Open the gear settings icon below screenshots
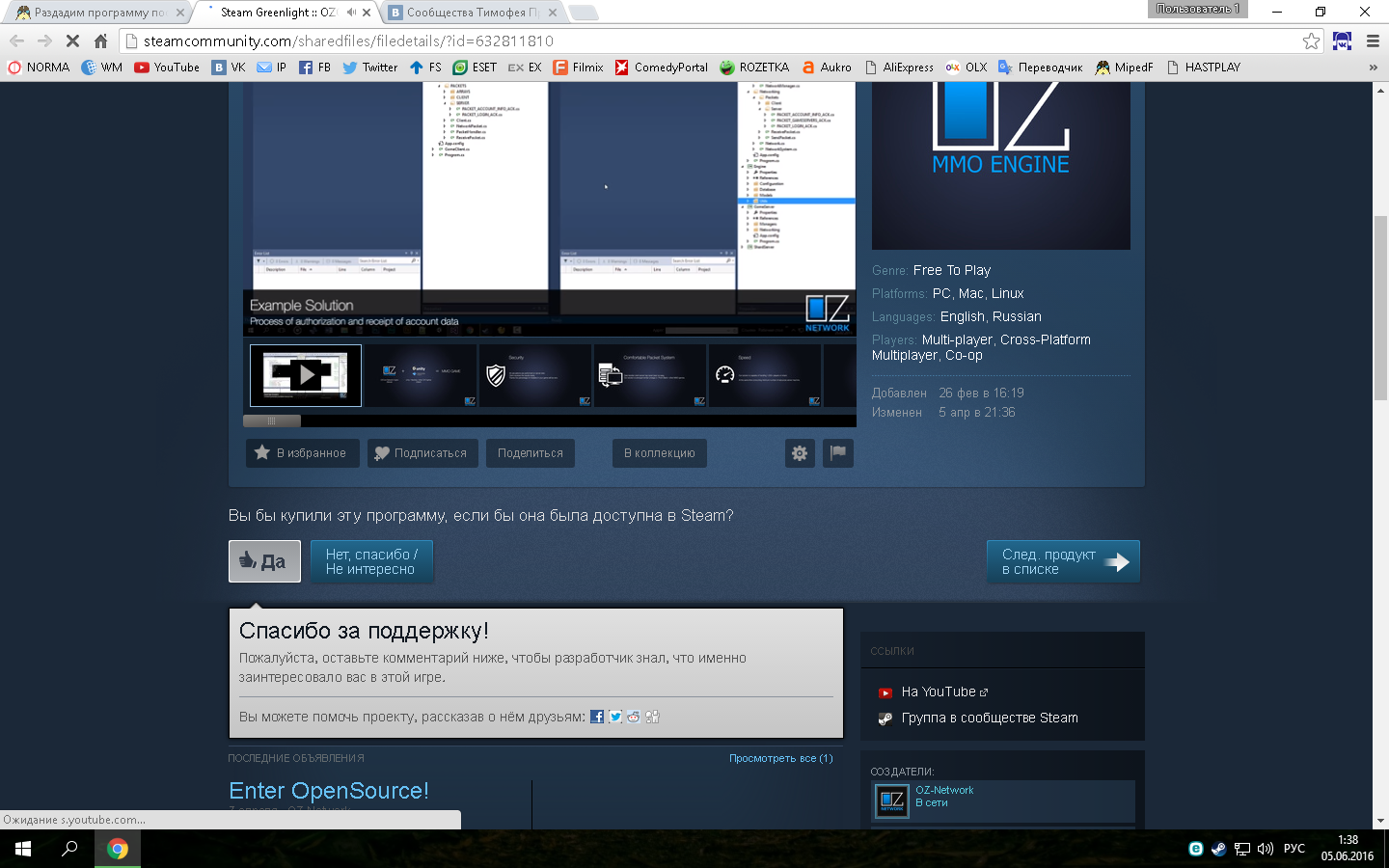Viewport: 1389px width, 868px height. click(800, 453)
